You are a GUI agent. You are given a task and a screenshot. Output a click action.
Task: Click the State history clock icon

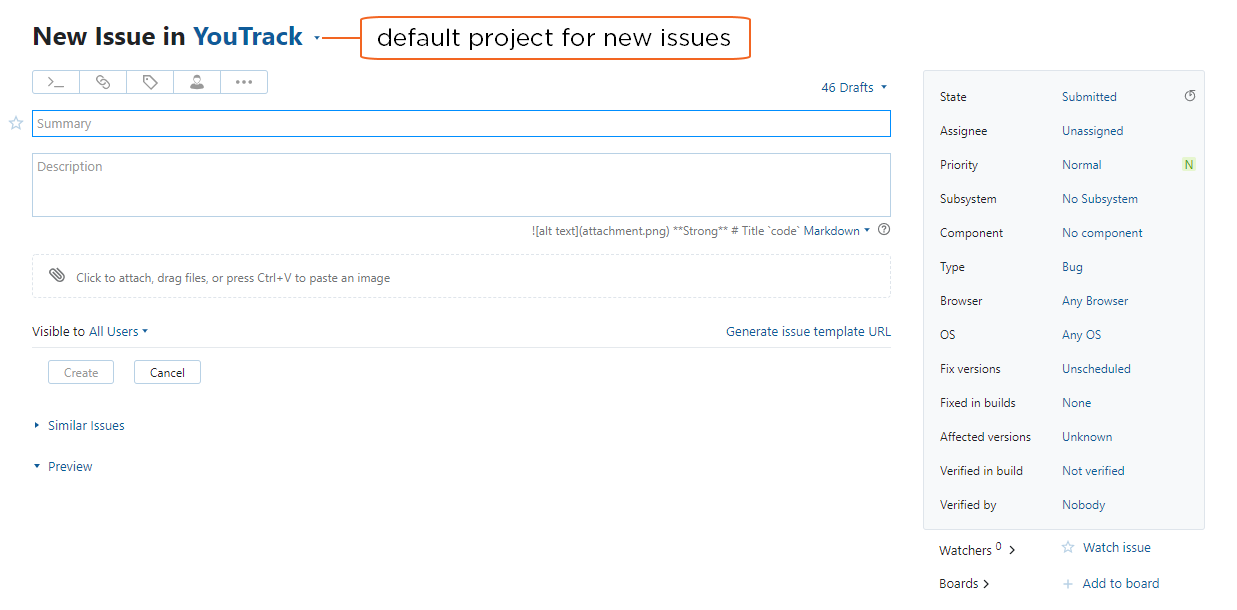(x=1190, y=96)
